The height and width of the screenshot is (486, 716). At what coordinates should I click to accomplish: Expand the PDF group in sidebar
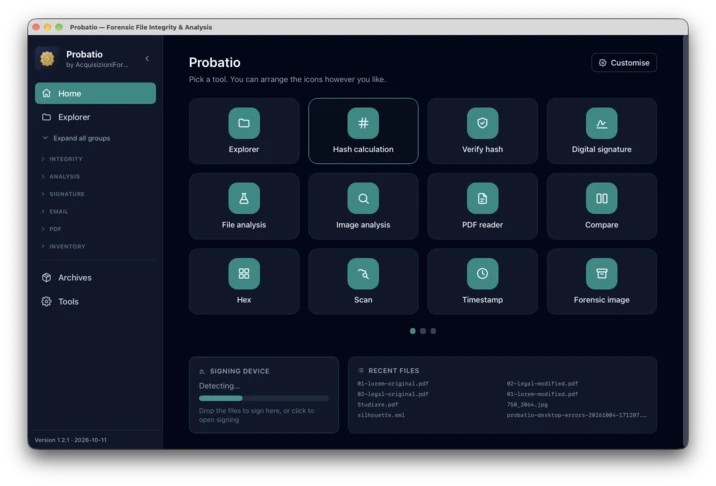click(x=51, y=229)
